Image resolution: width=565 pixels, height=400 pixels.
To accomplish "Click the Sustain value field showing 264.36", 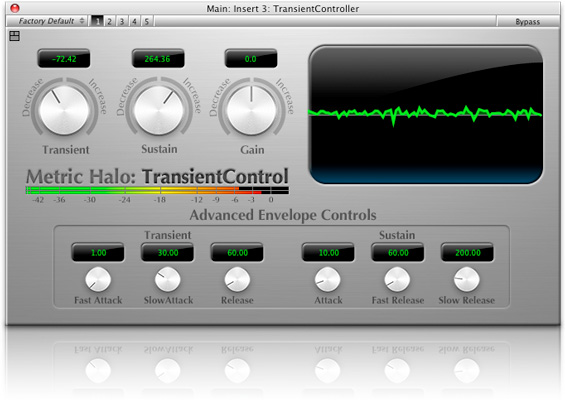I will coord(158,59).
